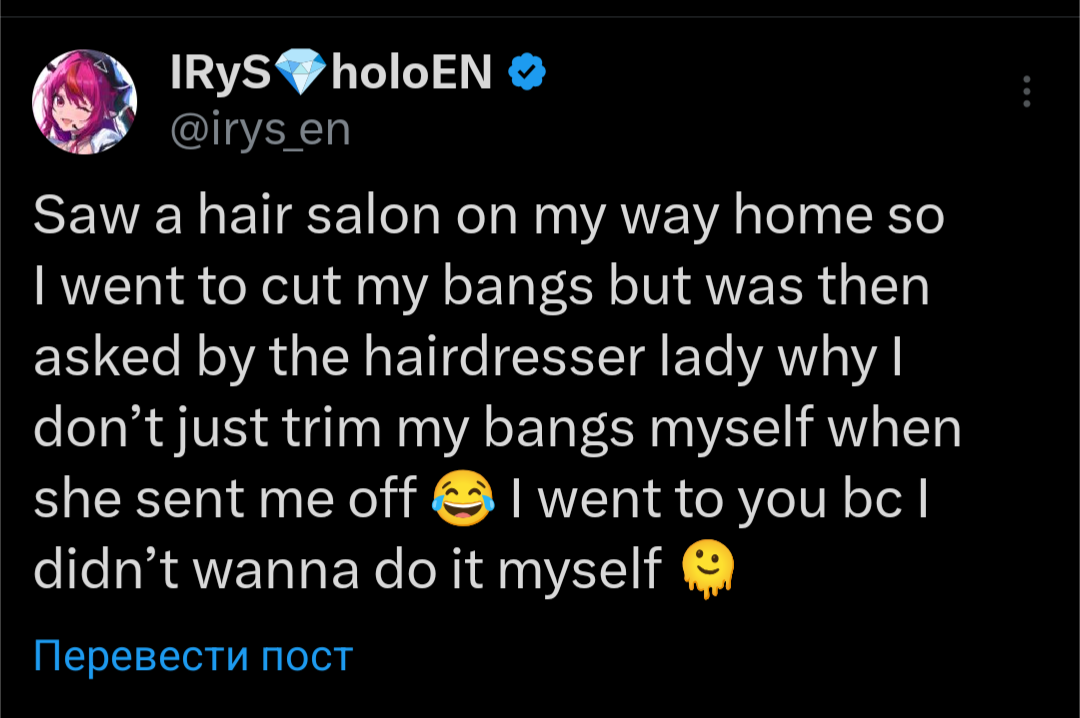
Task: Click the text "I went to you bc I"
Action: 720,500
